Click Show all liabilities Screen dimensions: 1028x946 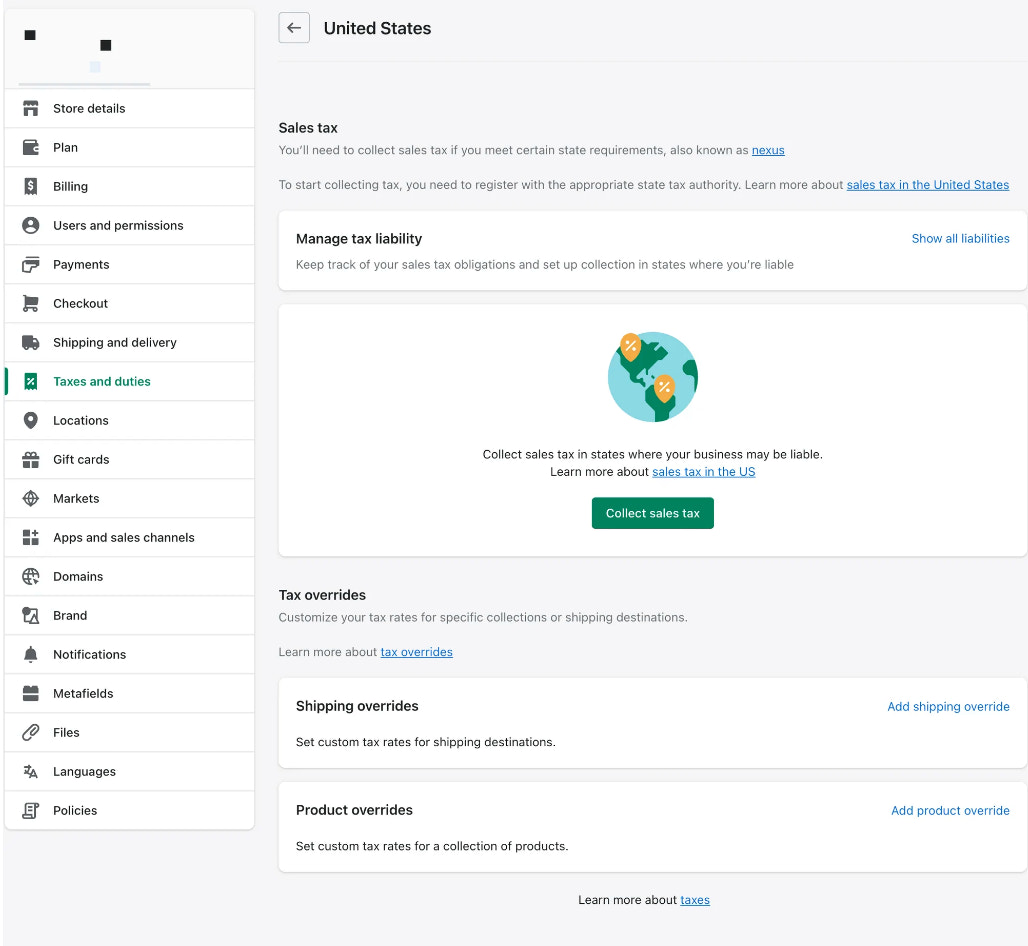pos(960,238)
